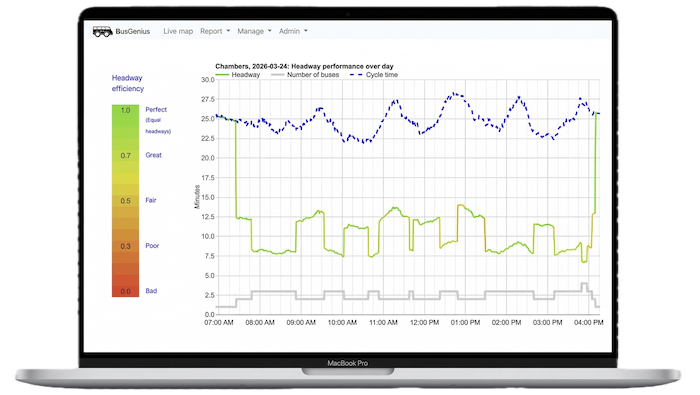The width and height of the screenshot is (700, 395).
Task: Click the Fair efficiency label
Action: (x=151, y=200)
